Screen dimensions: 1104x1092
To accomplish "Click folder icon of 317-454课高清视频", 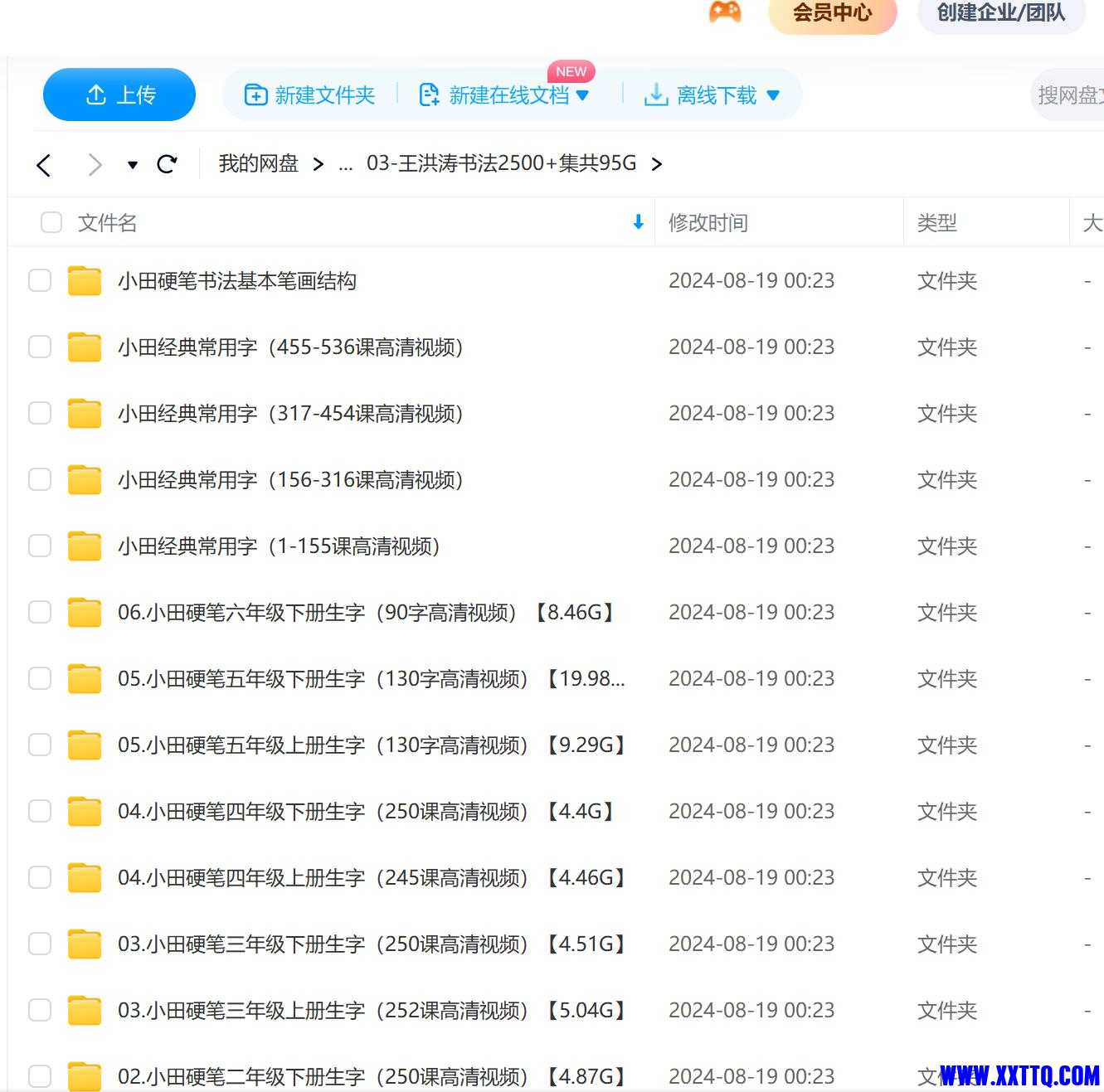I will (x=85, y=414).
